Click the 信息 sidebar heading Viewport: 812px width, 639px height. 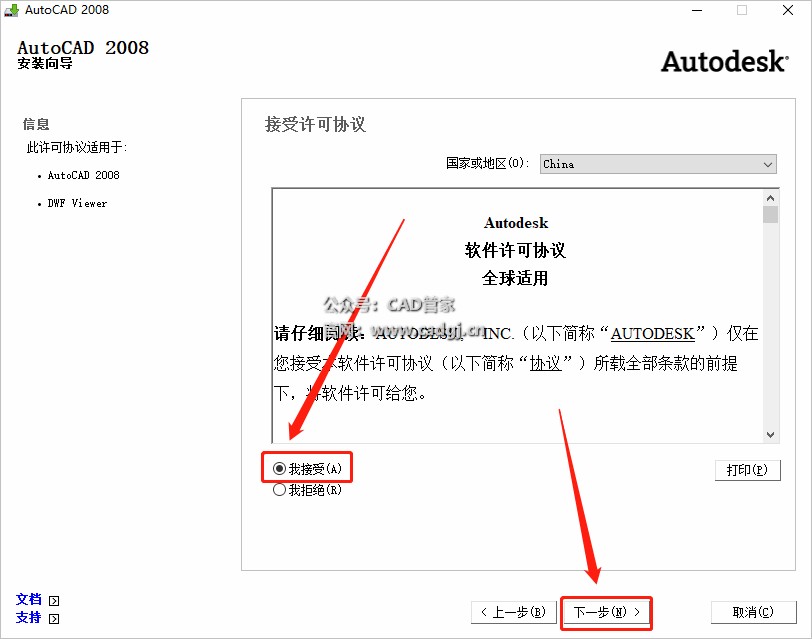[36, 124]
